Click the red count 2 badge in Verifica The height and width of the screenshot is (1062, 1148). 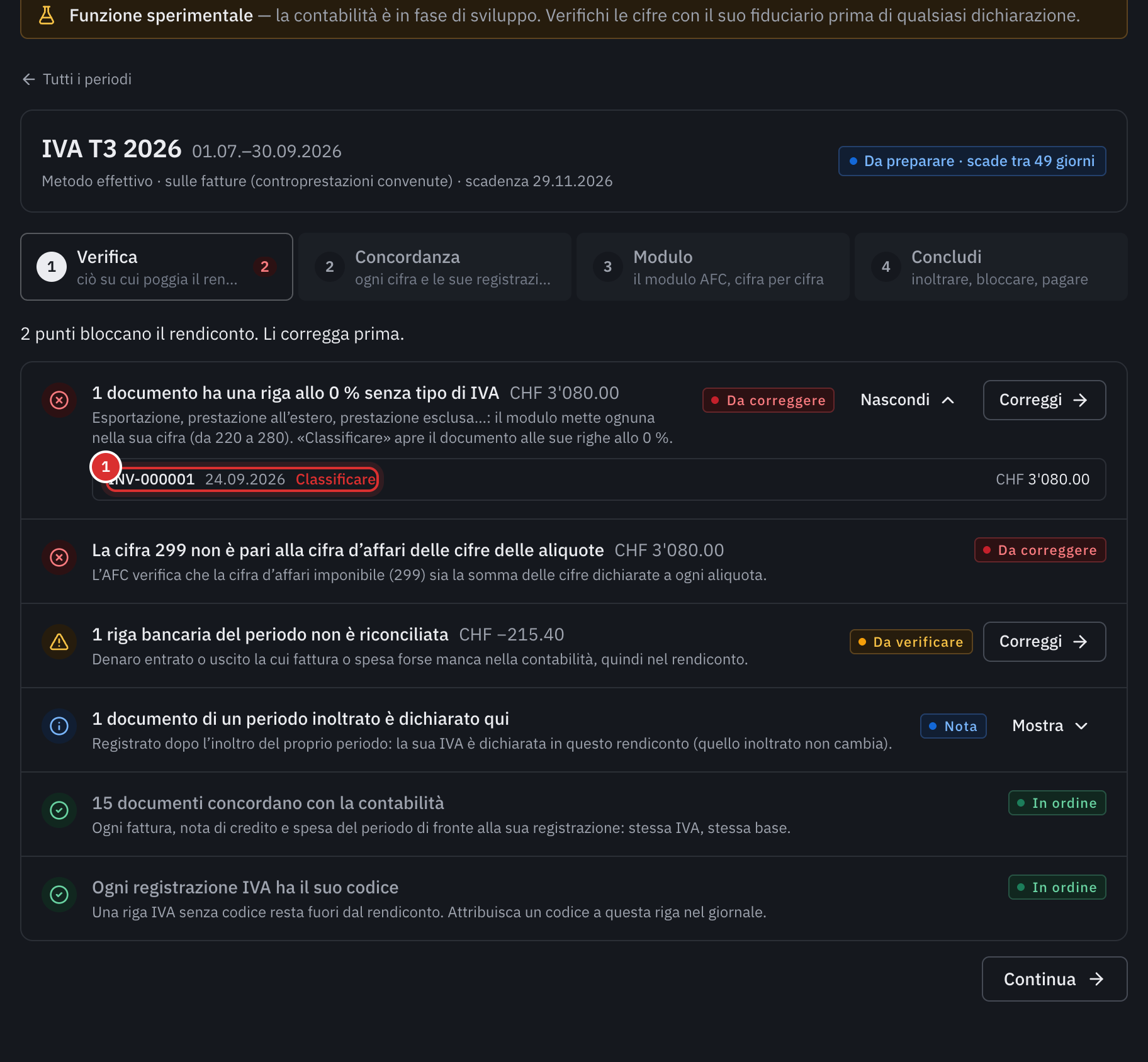(265, 267)
